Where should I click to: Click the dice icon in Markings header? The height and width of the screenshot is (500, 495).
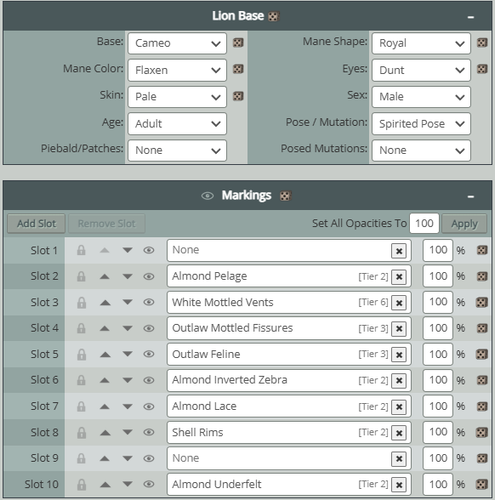coord(285,196)
